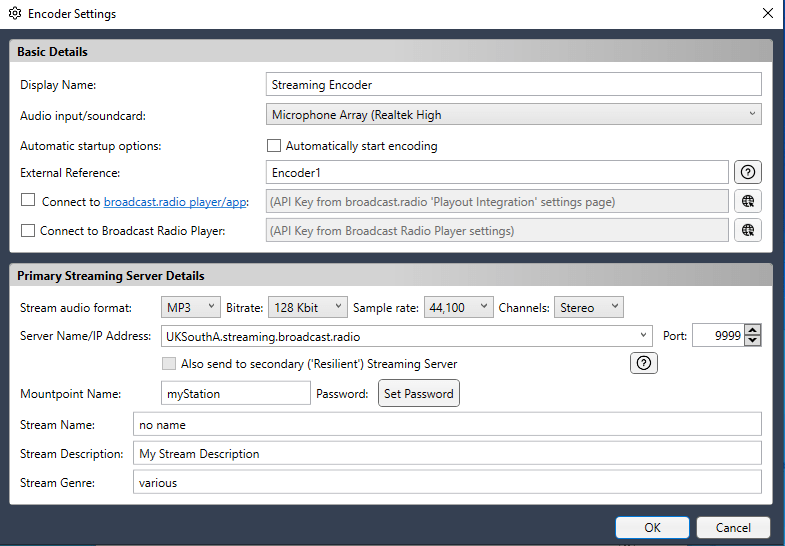Click the Broadcast Radio Player API key field

[x=497, y=230]
